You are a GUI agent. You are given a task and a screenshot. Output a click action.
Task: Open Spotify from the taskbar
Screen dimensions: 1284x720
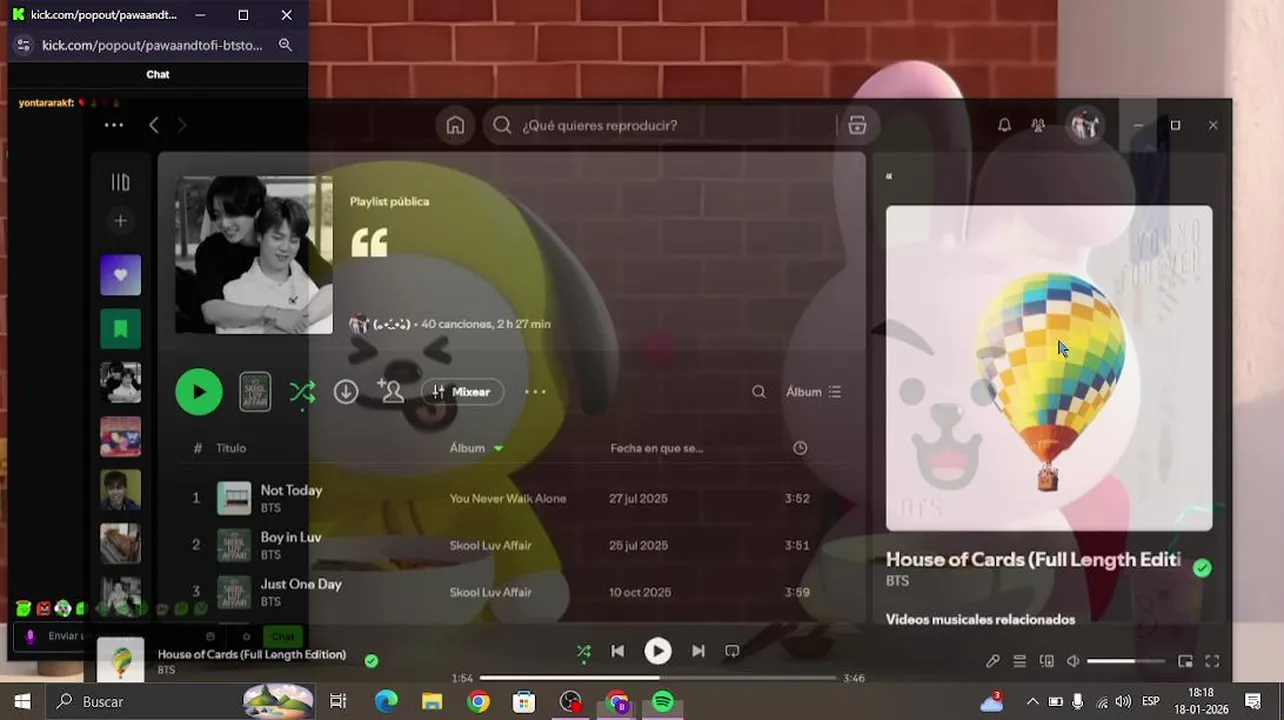click(662, 702)
